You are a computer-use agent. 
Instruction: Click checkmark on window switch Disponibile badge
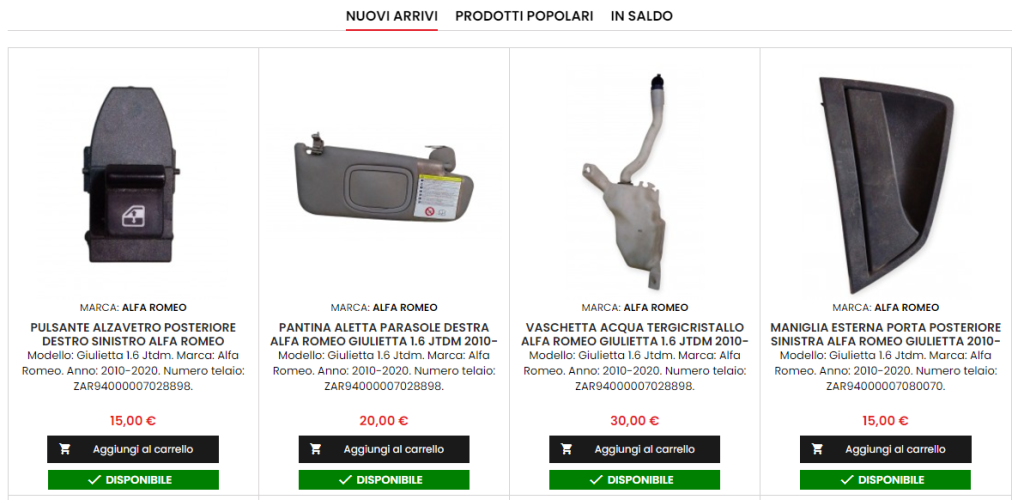click(x=95, y=480)
